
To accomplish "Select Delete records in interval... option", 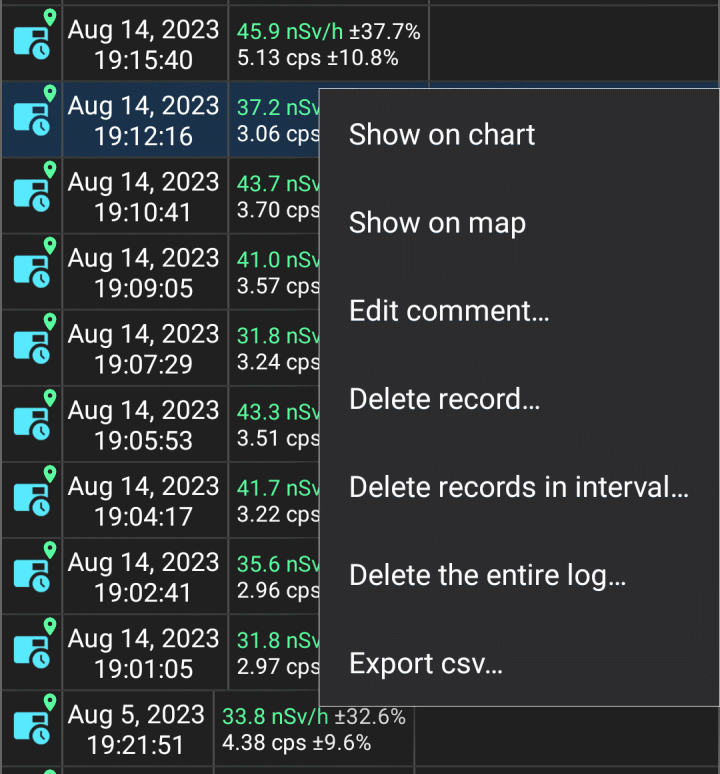I will [519, 487].
